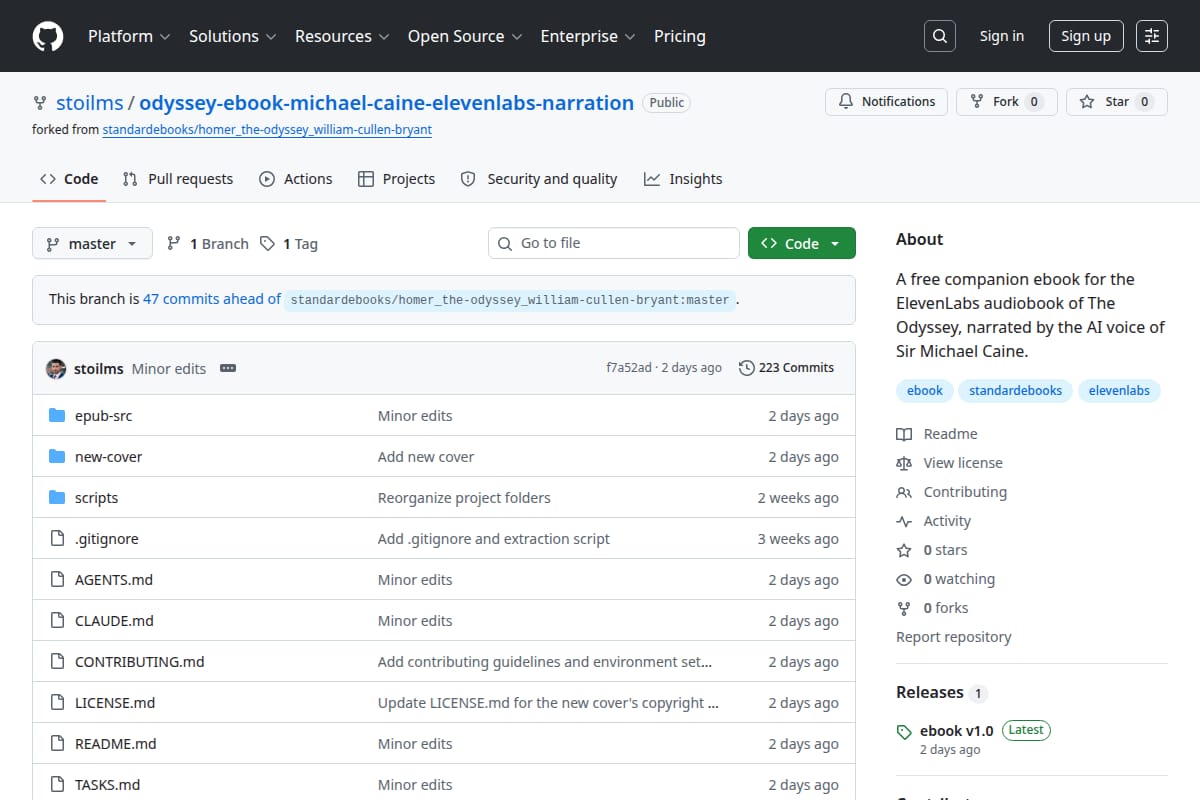
Task: Open 'Reorganize project folders' commit message
Action: pyautogui.click(x=464, y=498)
